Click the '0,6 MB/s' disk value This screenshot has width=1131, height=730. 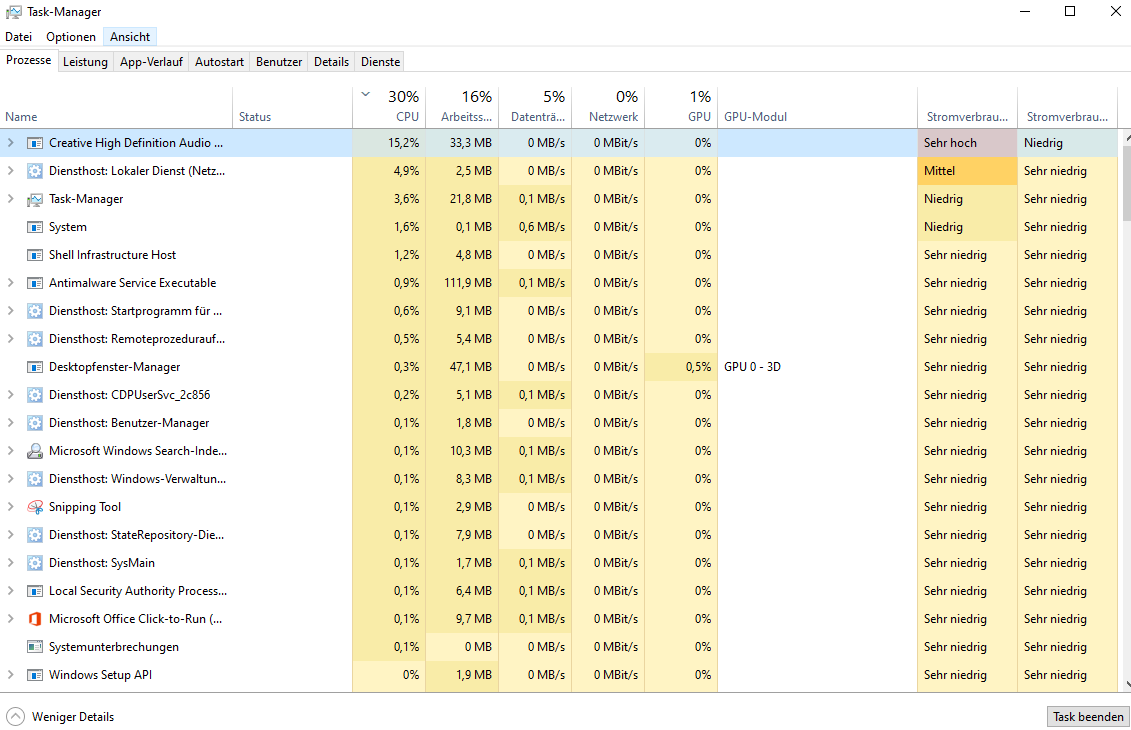[542, 227]
